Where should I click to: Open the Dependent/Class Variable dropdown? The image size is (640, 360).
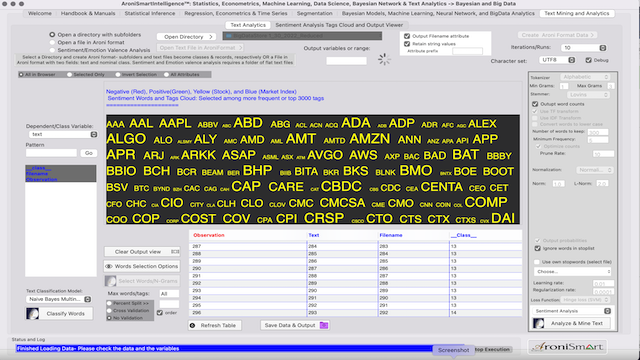point(63,134)
